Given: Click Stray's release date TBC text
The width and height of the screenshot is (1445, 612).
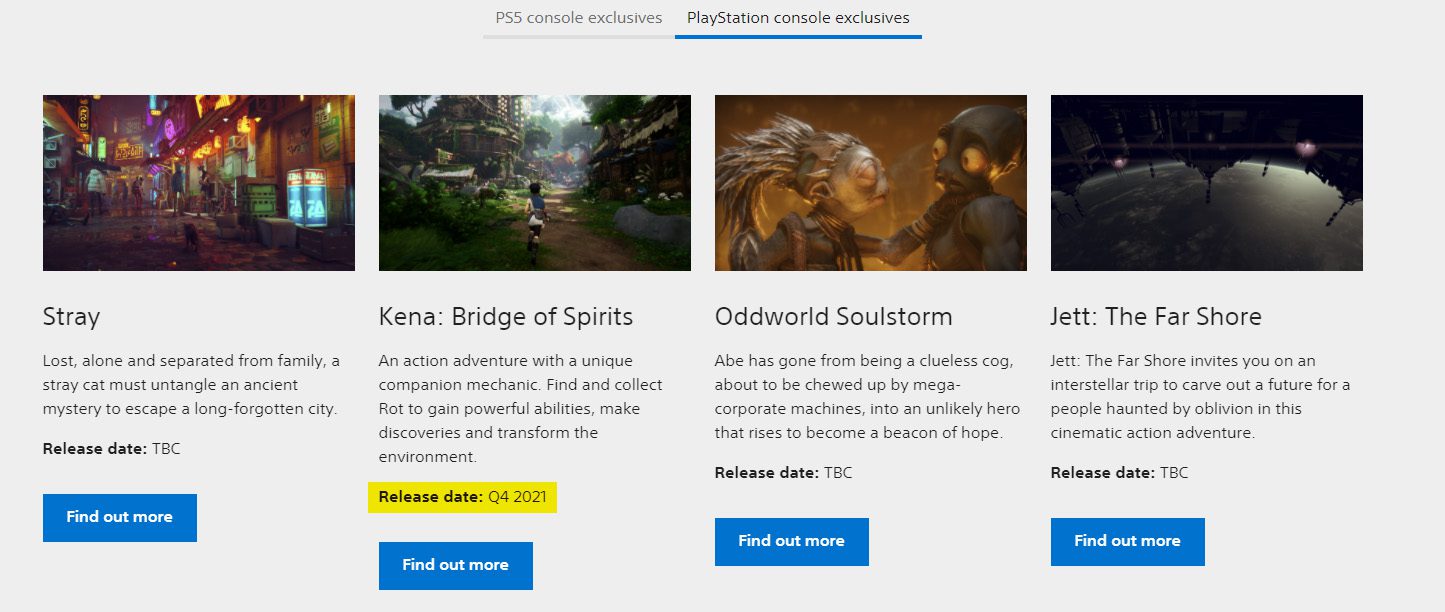Looking at the screenshot, I should tap(112, 449).
